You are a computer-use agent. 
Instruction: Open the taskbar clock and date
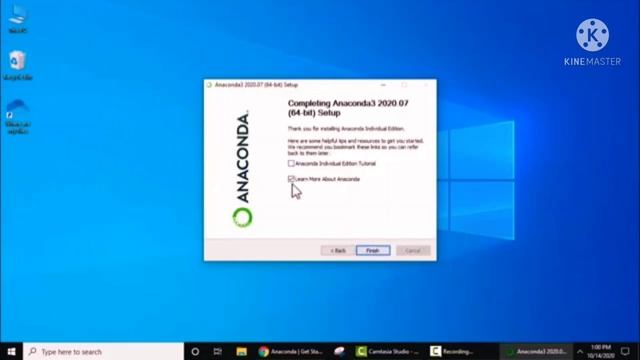(x=601, y=351)
